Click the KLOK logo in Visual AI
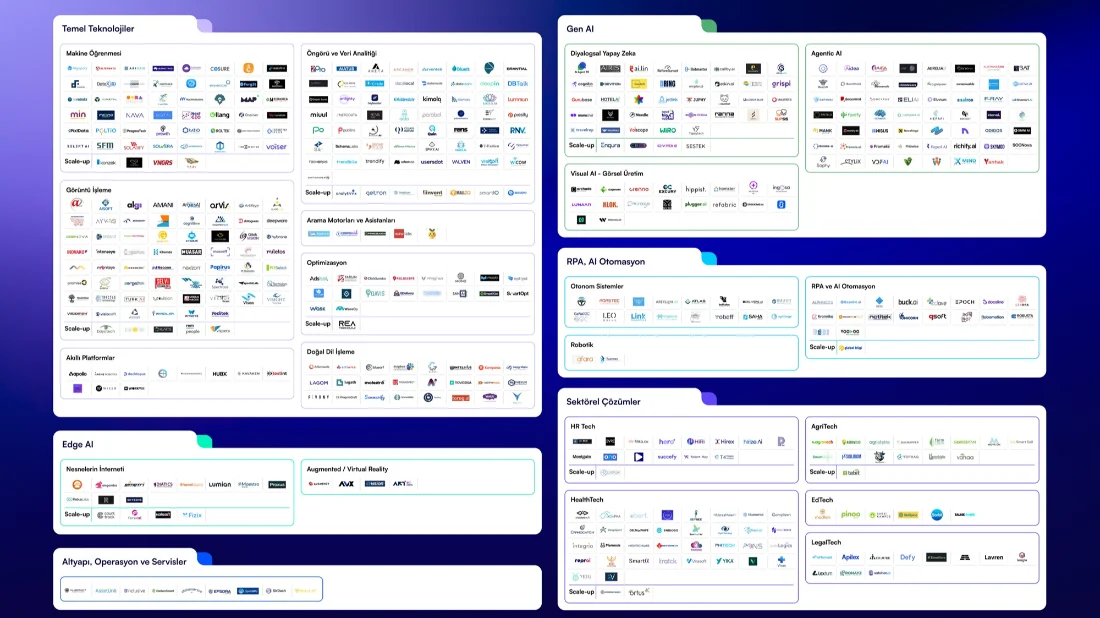Viewport: 1100px width, 618px height. (x=610, y=205)
